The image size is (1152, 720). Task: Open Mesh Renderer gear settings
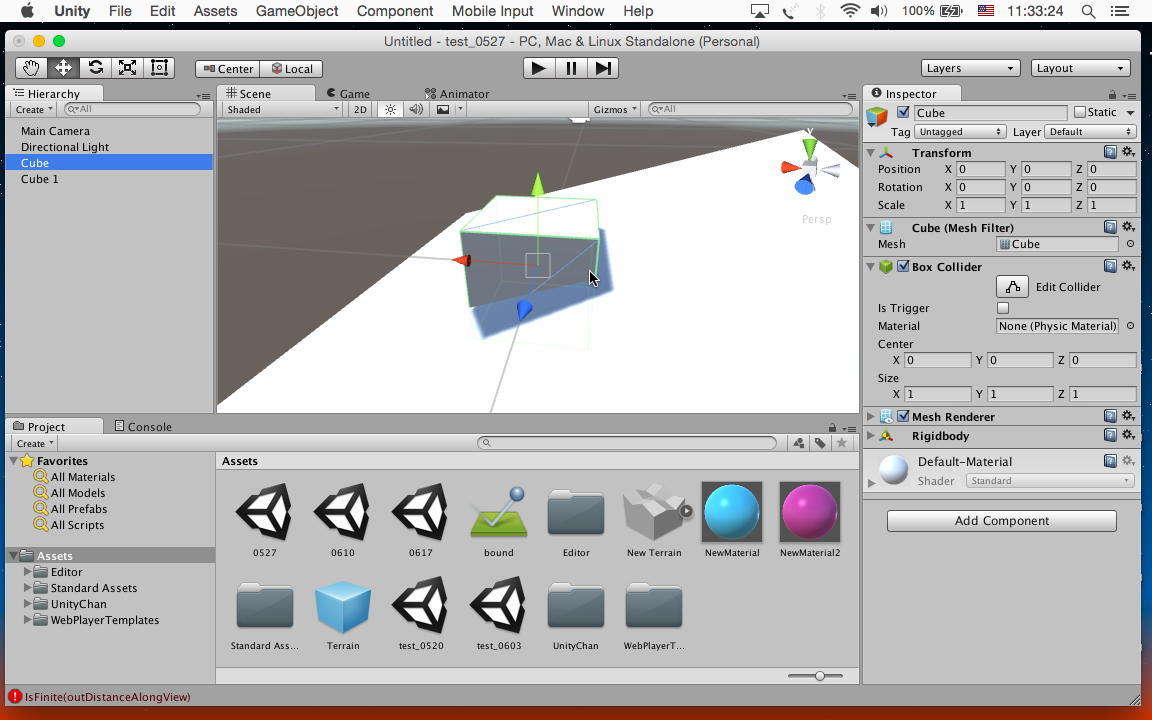point(1128,416)
